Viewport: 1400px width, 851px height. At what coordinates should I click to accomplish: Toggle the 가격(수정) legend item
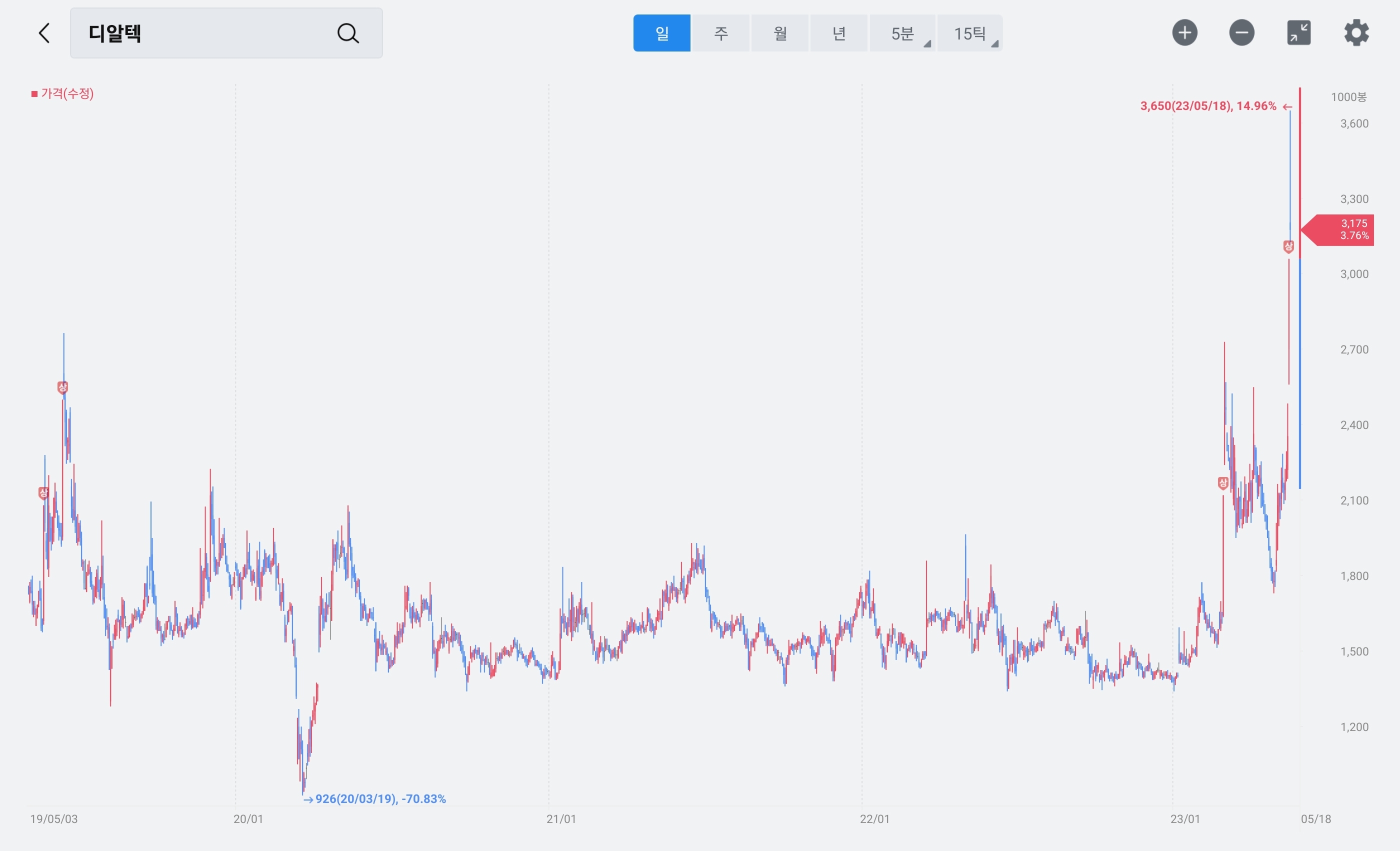62,93
